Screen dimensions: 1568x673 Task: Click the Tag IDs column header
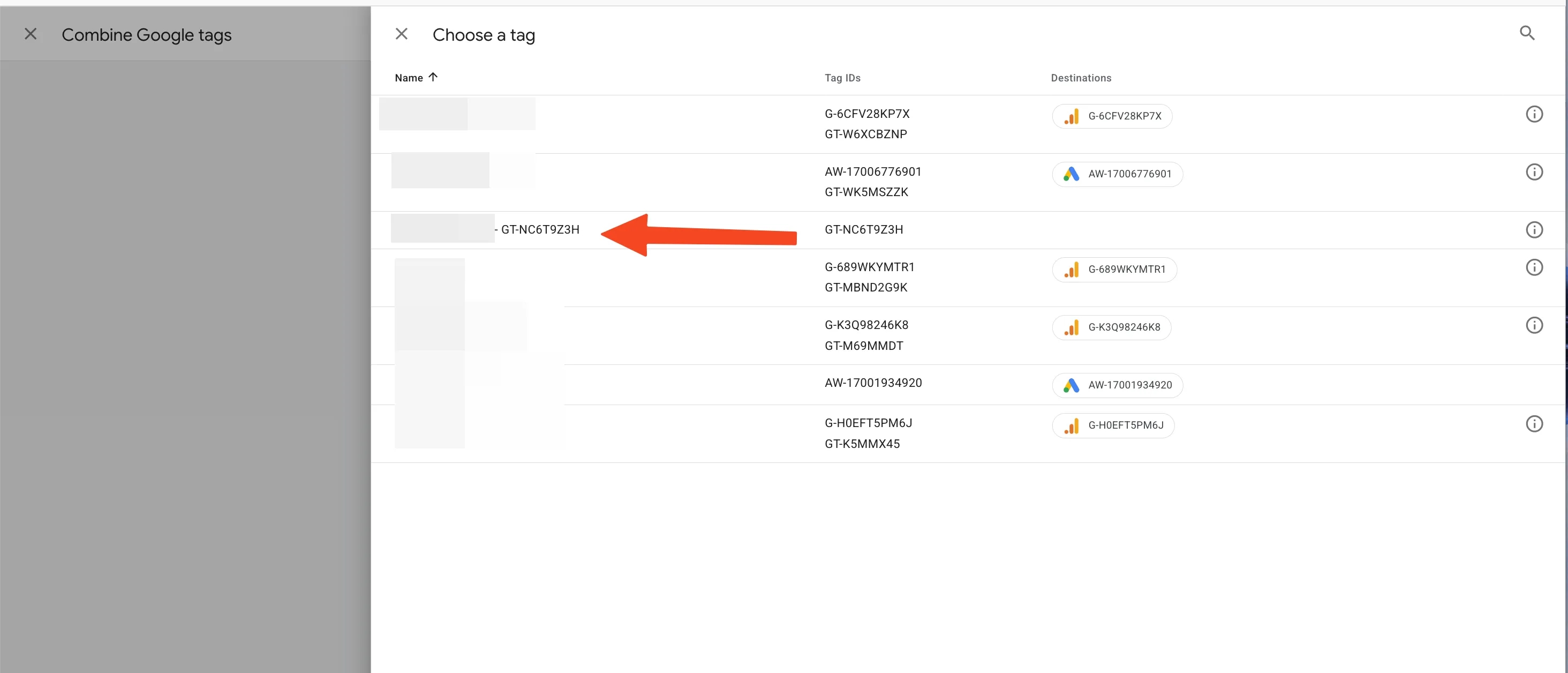[x=842, y=78]
